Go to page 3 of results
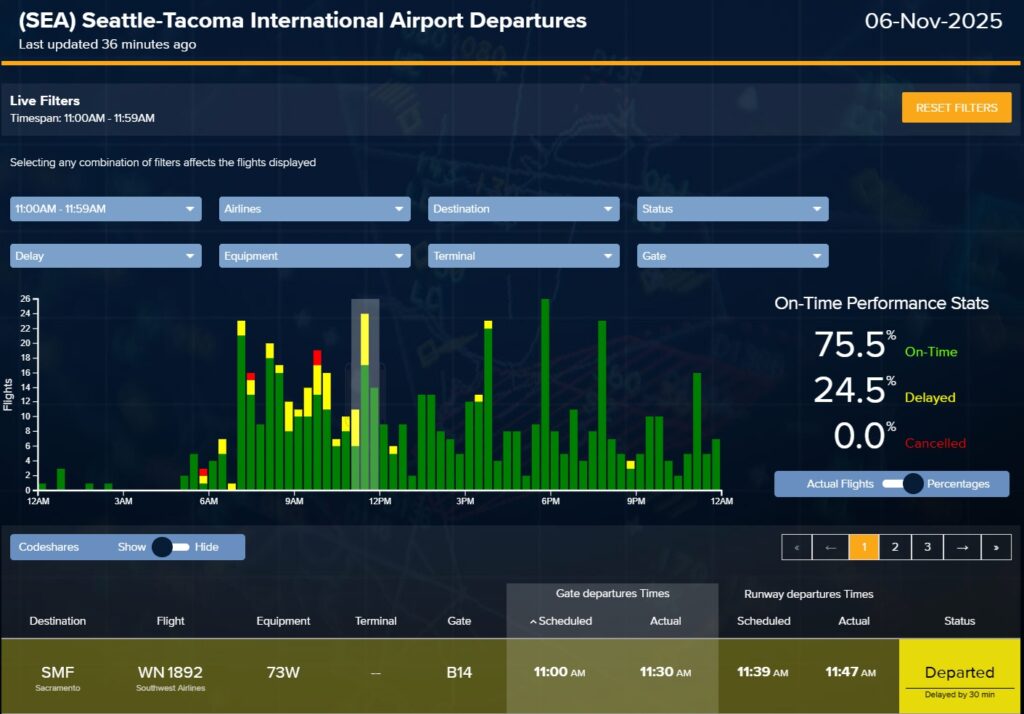The image size is (1024, 714). tap(928, 547)
